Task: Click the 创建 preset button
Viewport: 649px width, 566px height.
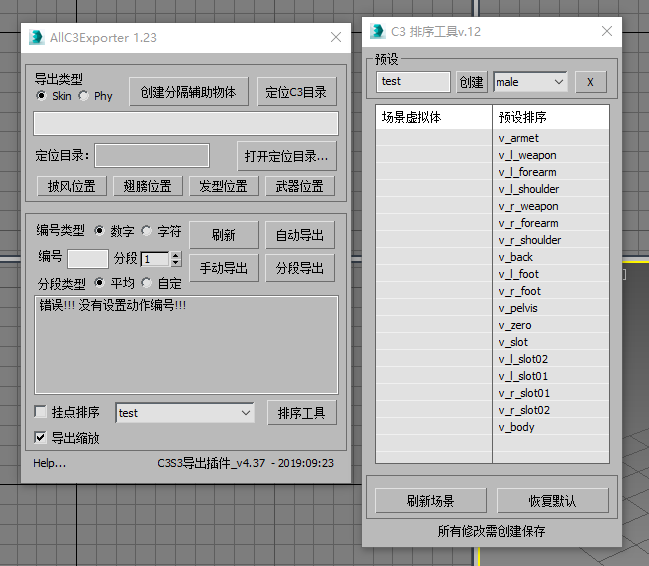Action: click(x=471, y=82)
